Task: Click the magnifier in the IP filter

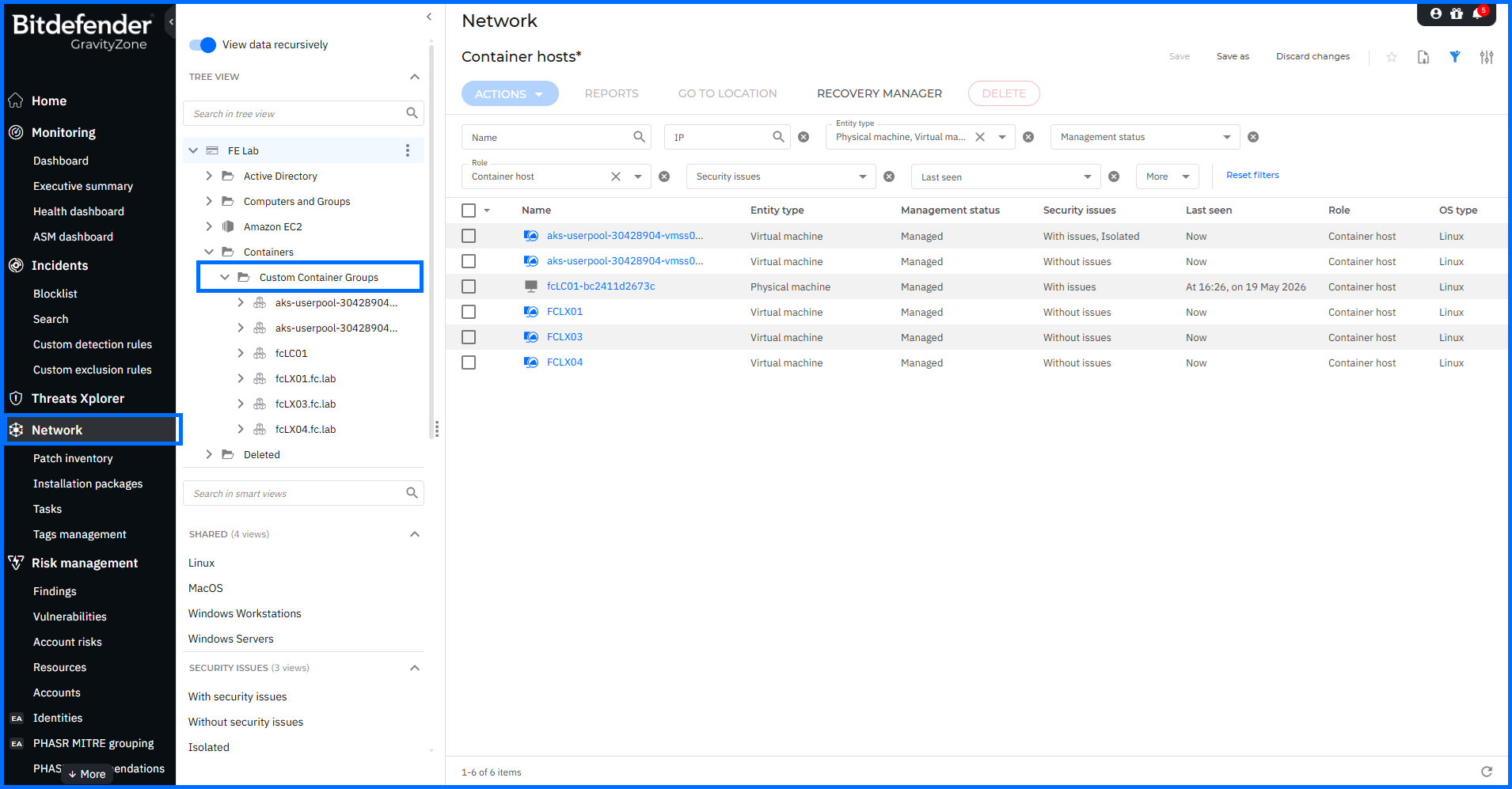Action: [778, 137]
